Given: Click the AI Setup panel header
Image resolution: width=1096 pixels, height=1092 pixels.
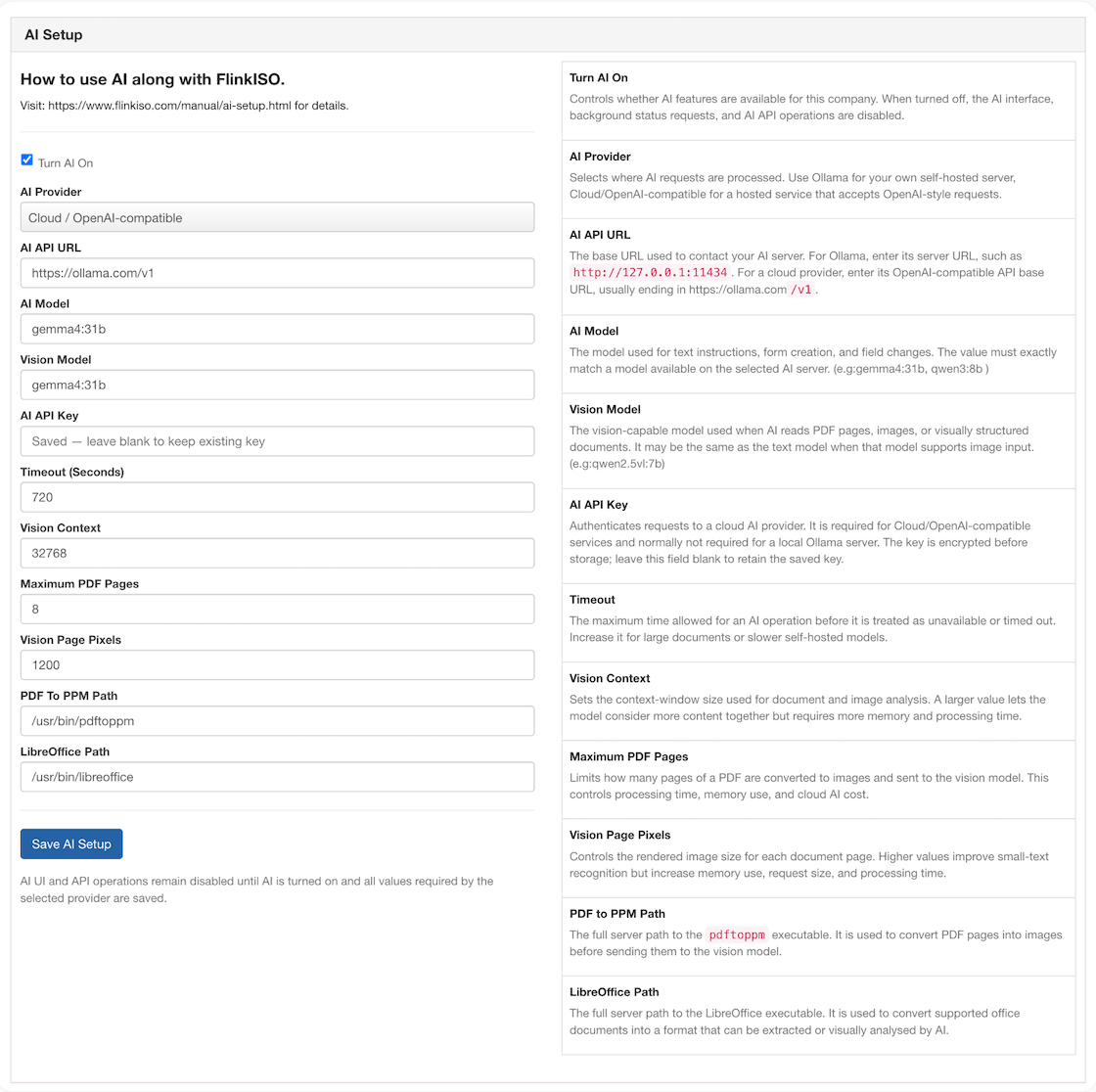Looking at the screenshot, I should point(548,35).
